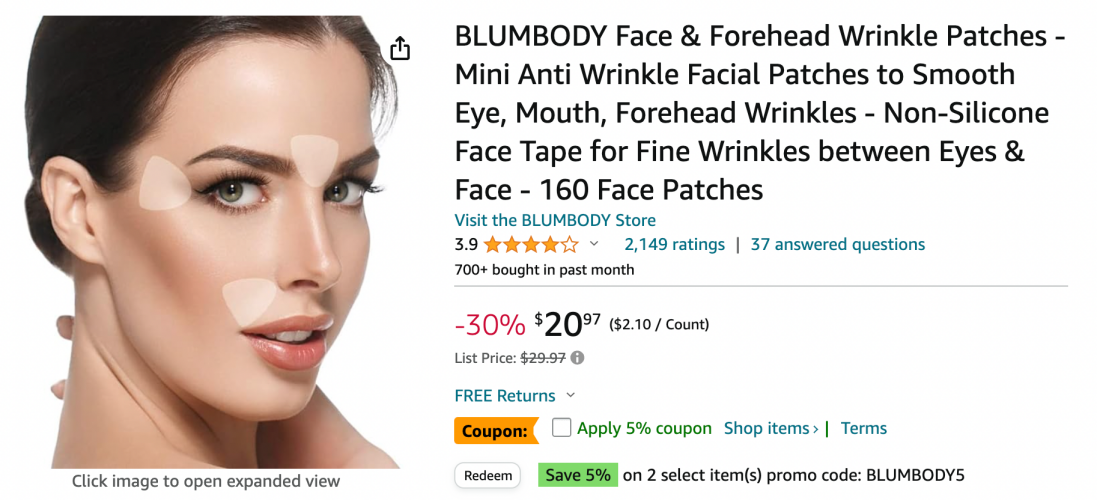The image size is (1097, 500).
Task: Click the orange star rating icons
Action: 531,245
